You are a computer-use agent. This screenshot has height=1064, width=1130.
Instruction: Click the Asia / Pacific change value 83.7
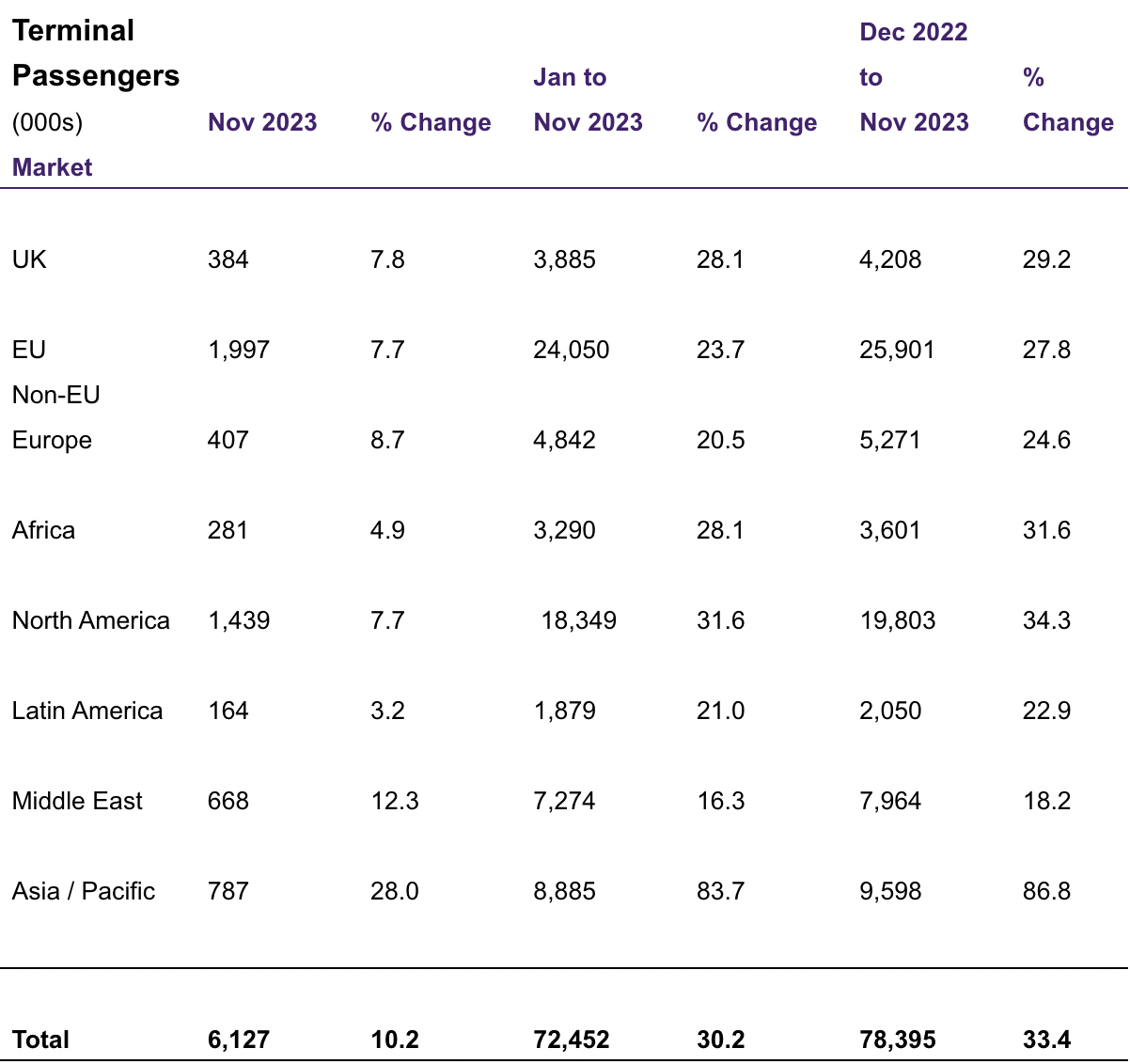tap(720, 891)
